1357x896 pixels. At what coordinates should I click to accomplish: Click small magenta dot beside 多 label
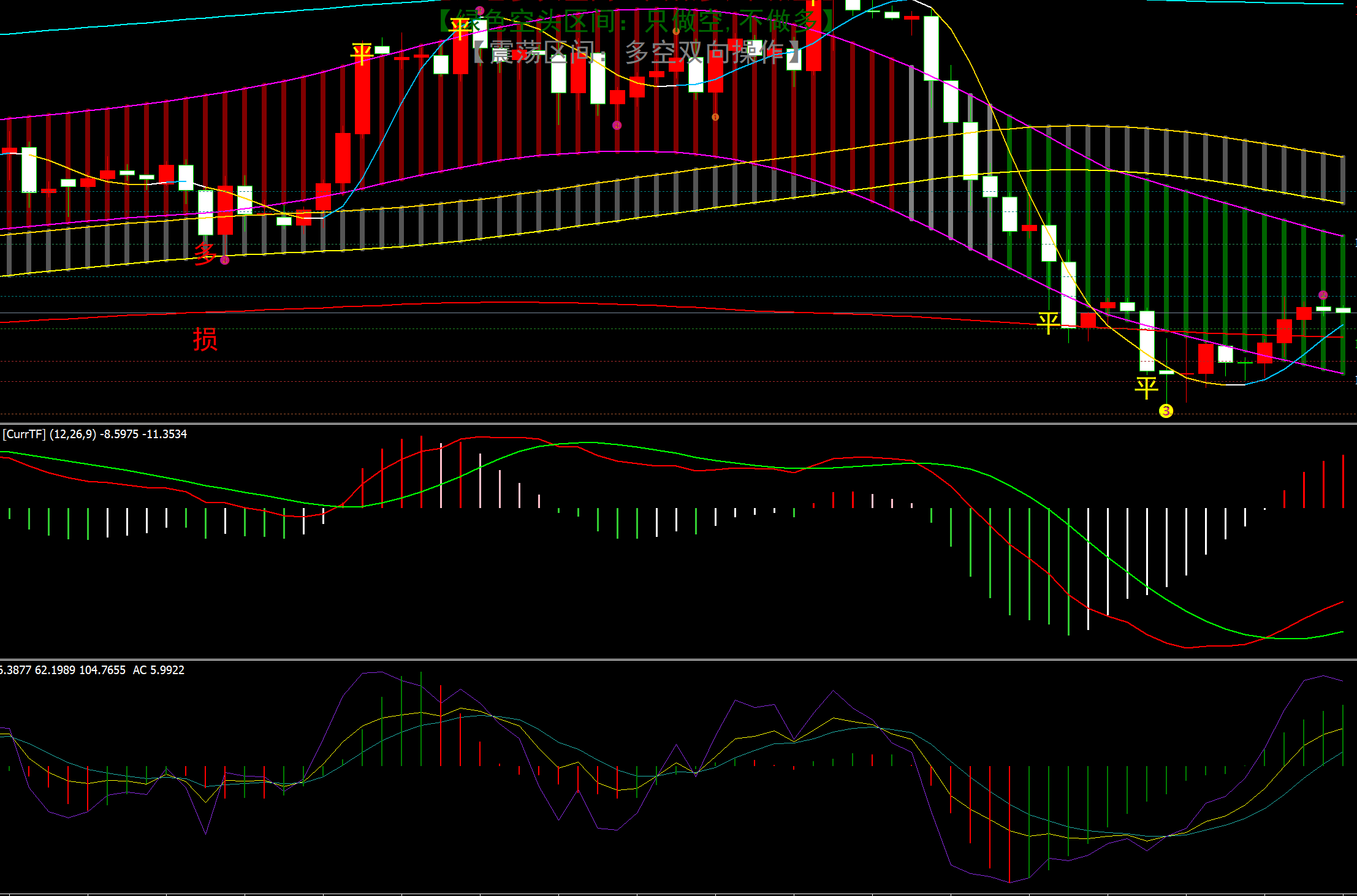coord(225,260)
